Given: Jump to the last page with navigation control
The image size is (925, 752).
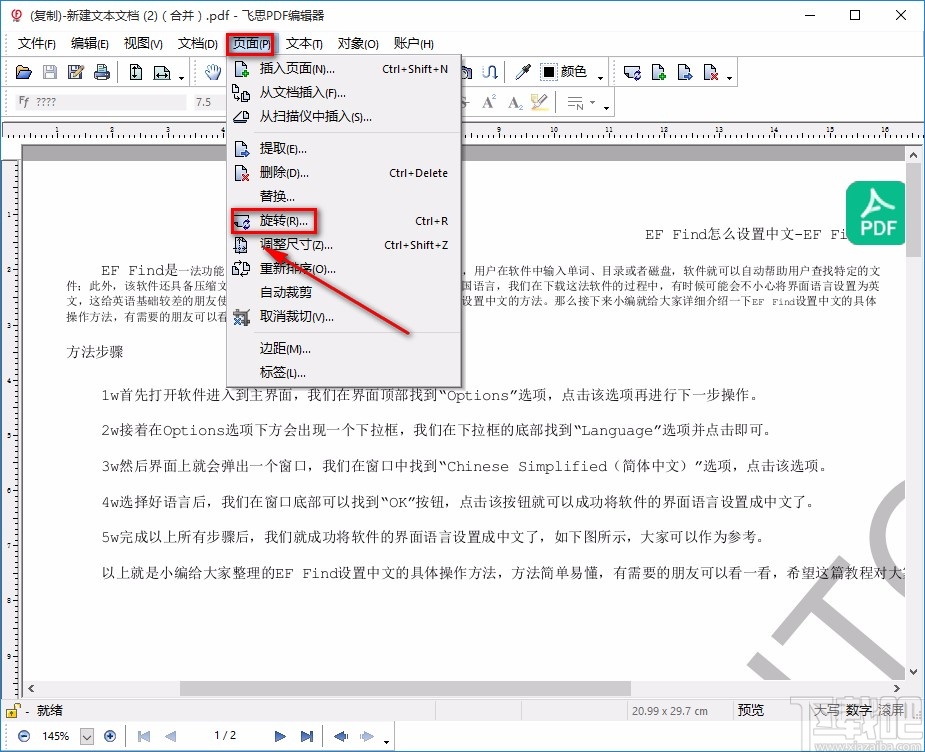Looking at the screenshot, I should [309, 736].
